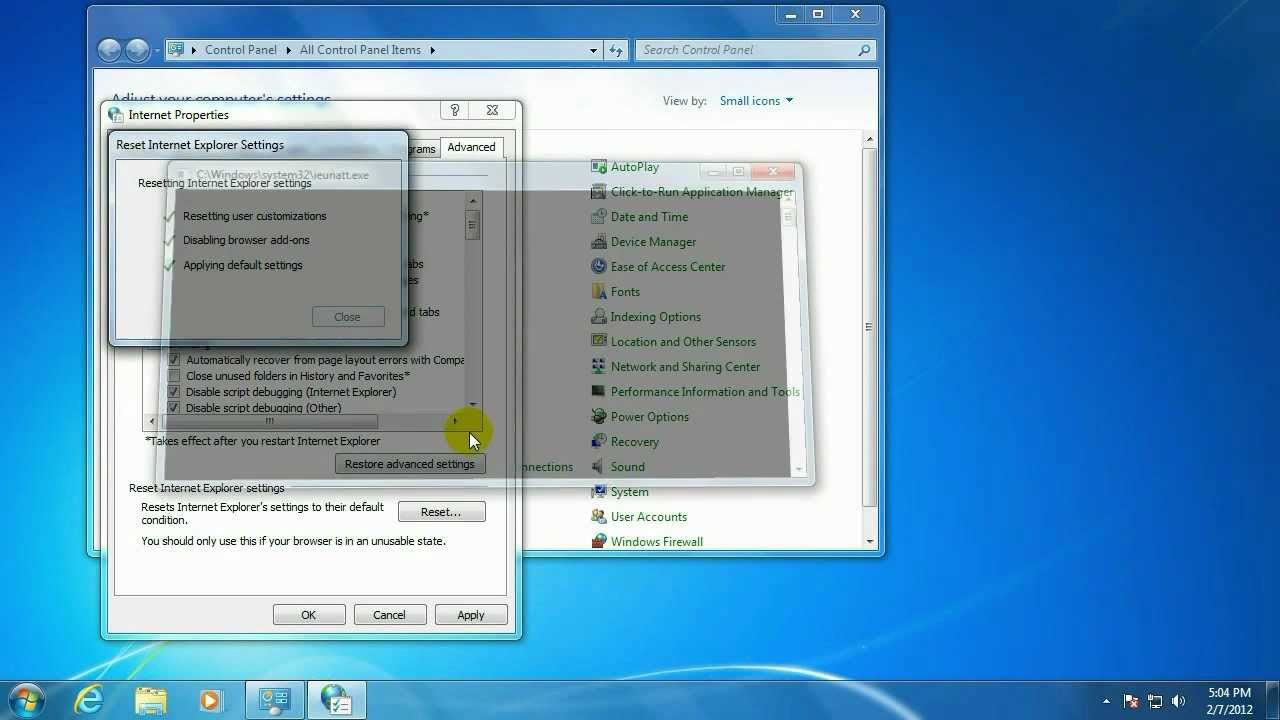Click down arrow of Control Panel window scrollbar
This screenshot has width=1280, height=720.
869,541
